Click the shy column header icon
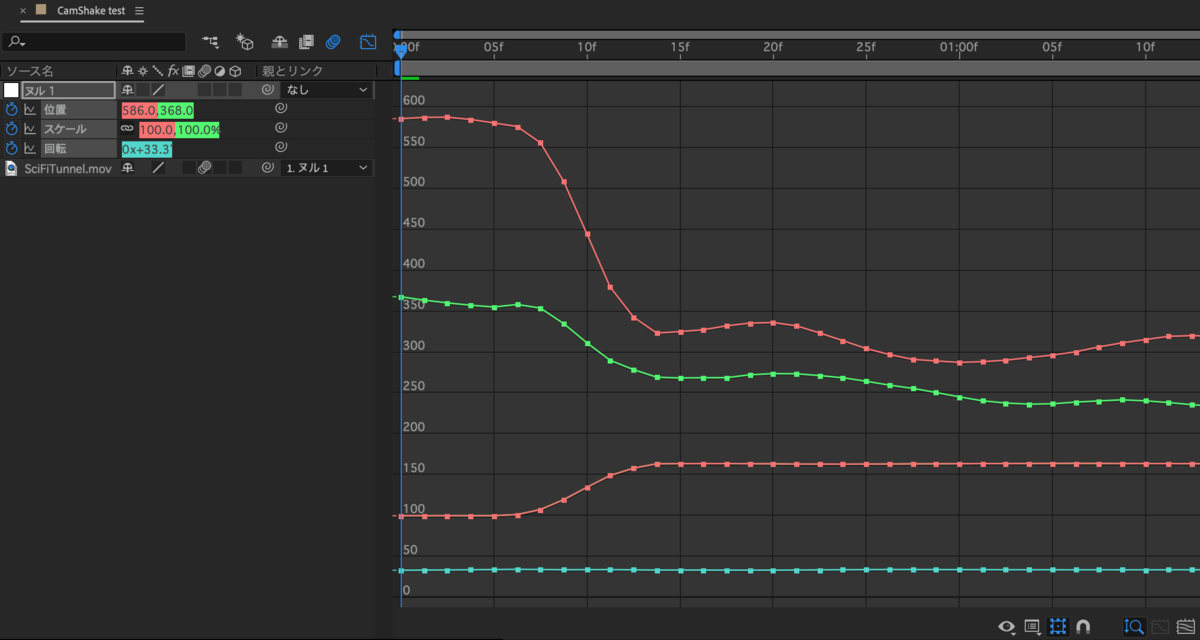Screen dimensions: 1200x640 (127, 71)
